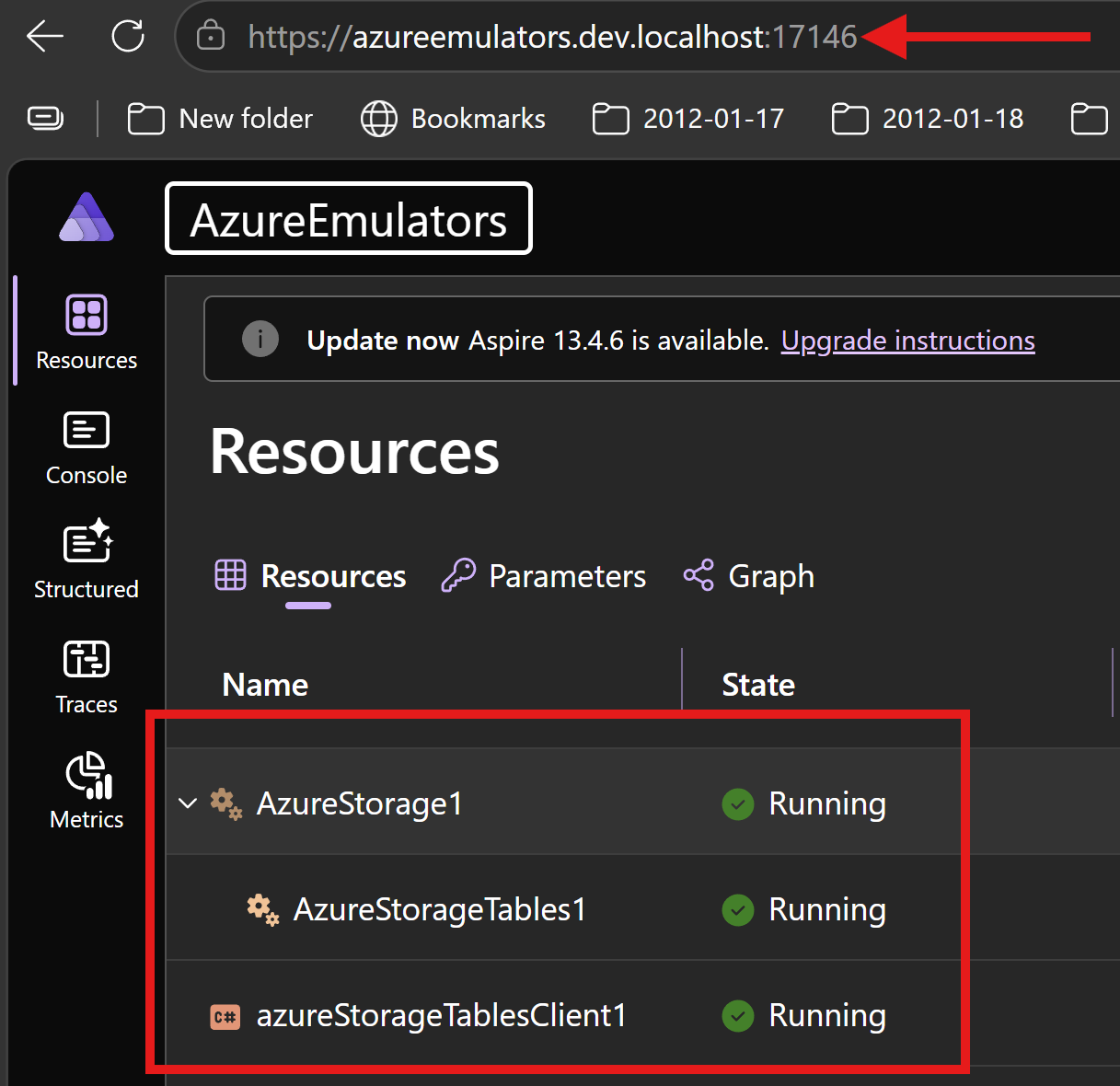This screenshot has width=1120, height=1086.
Task: Open the 2012-01-18 bookmark folder
Action: click(x=928, y=119)
